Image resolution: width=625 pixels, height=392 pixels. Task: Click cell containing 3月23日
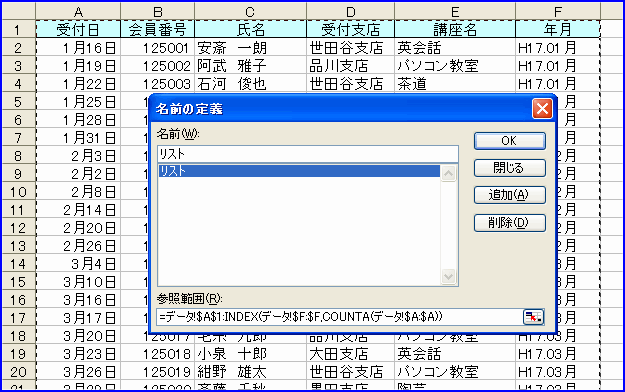(x=78, y=354)
